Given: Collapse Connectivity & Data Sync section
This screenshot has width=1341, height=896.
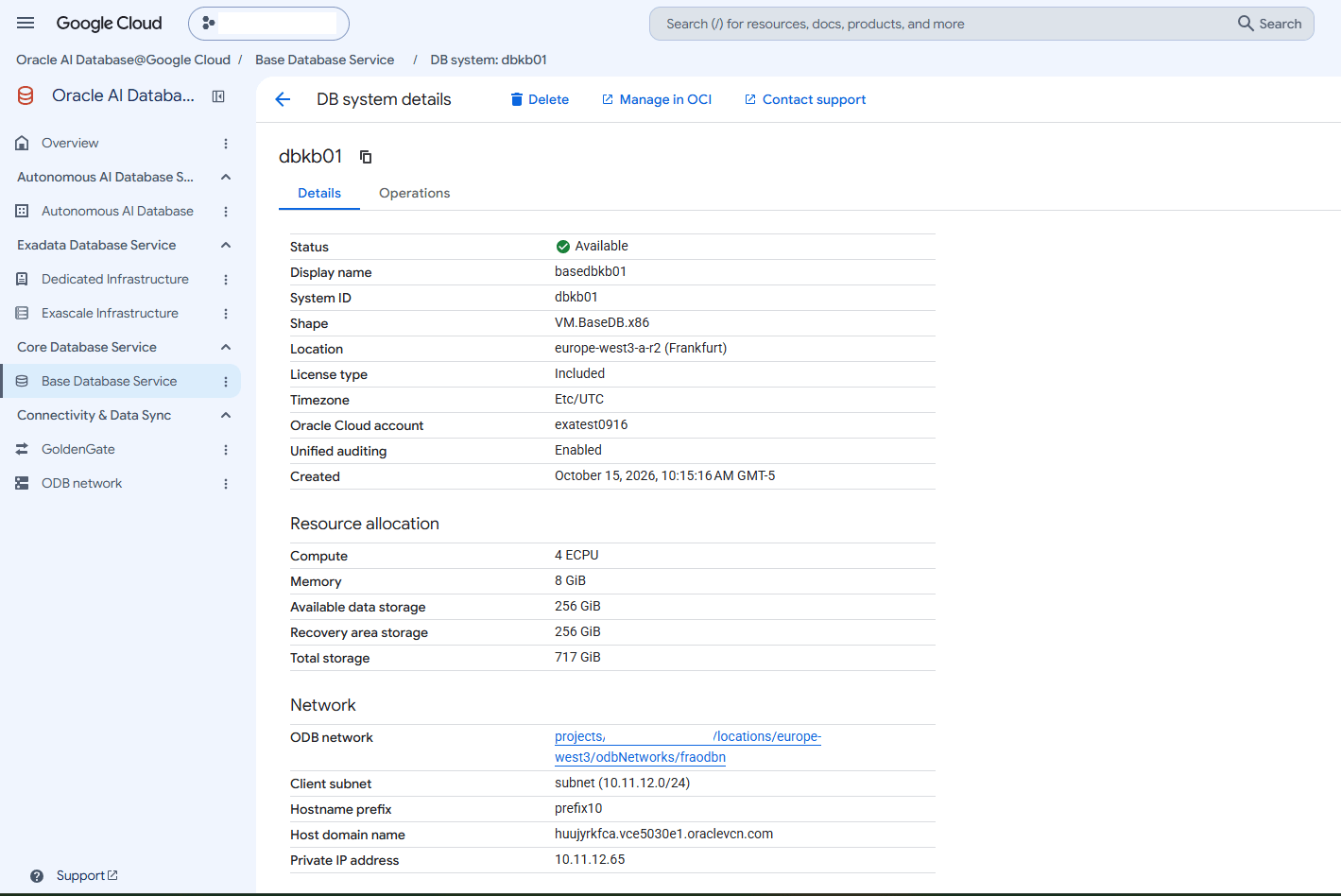Looking at the screenshot, I should [226, 415].
